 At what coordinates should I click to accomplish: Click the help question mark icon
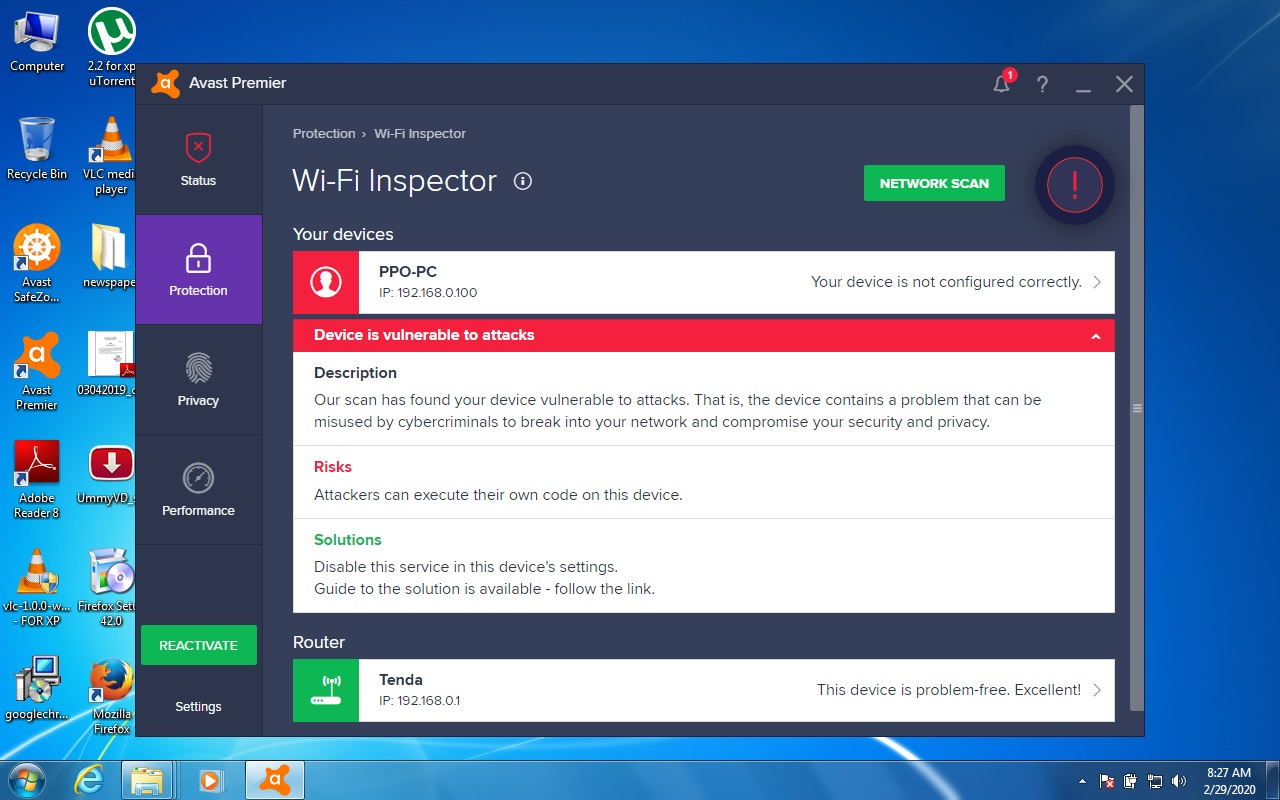tap(1042, 84)
